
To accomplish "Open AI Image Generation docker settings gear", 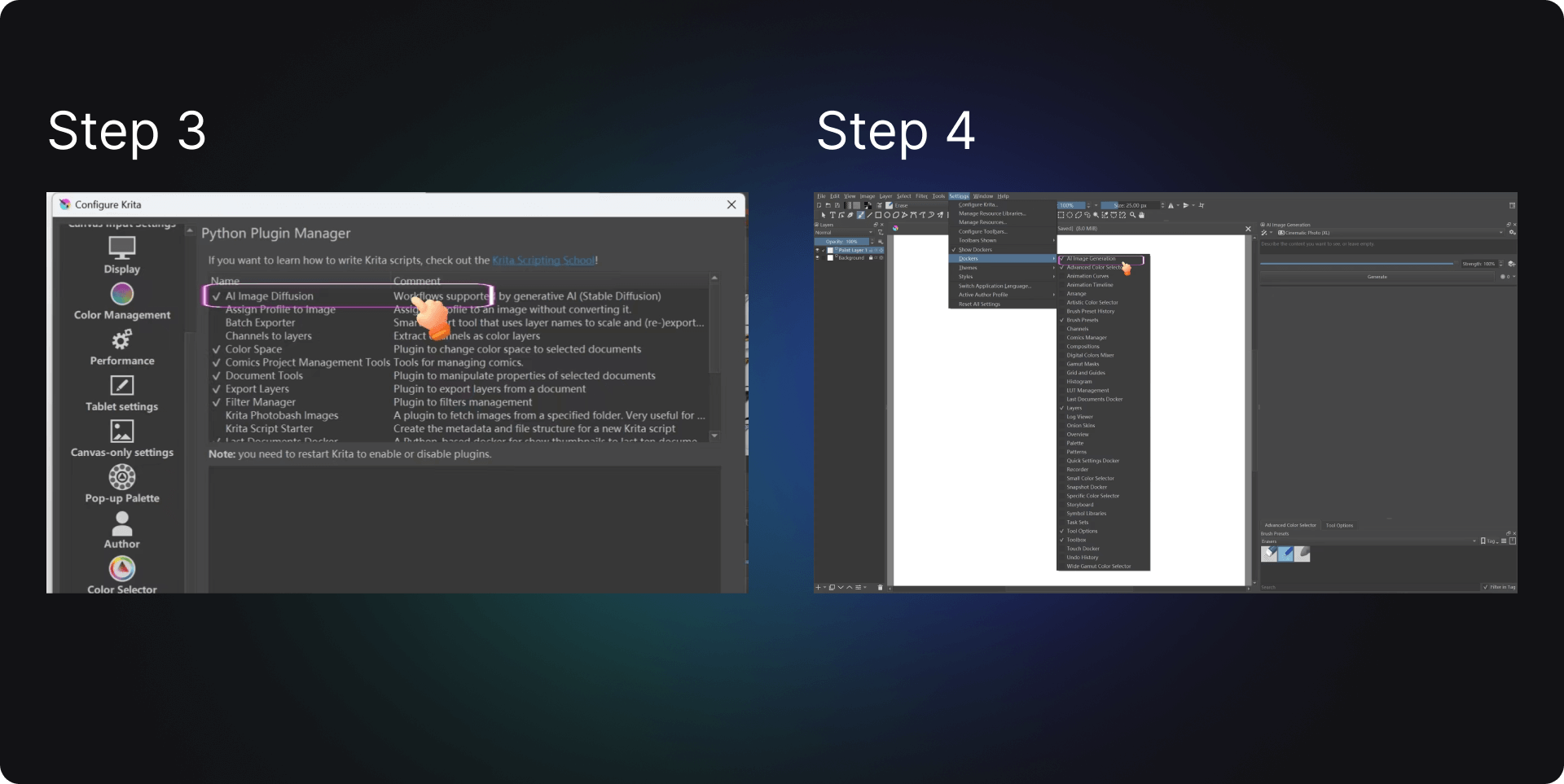I will tap(1512, 233).
